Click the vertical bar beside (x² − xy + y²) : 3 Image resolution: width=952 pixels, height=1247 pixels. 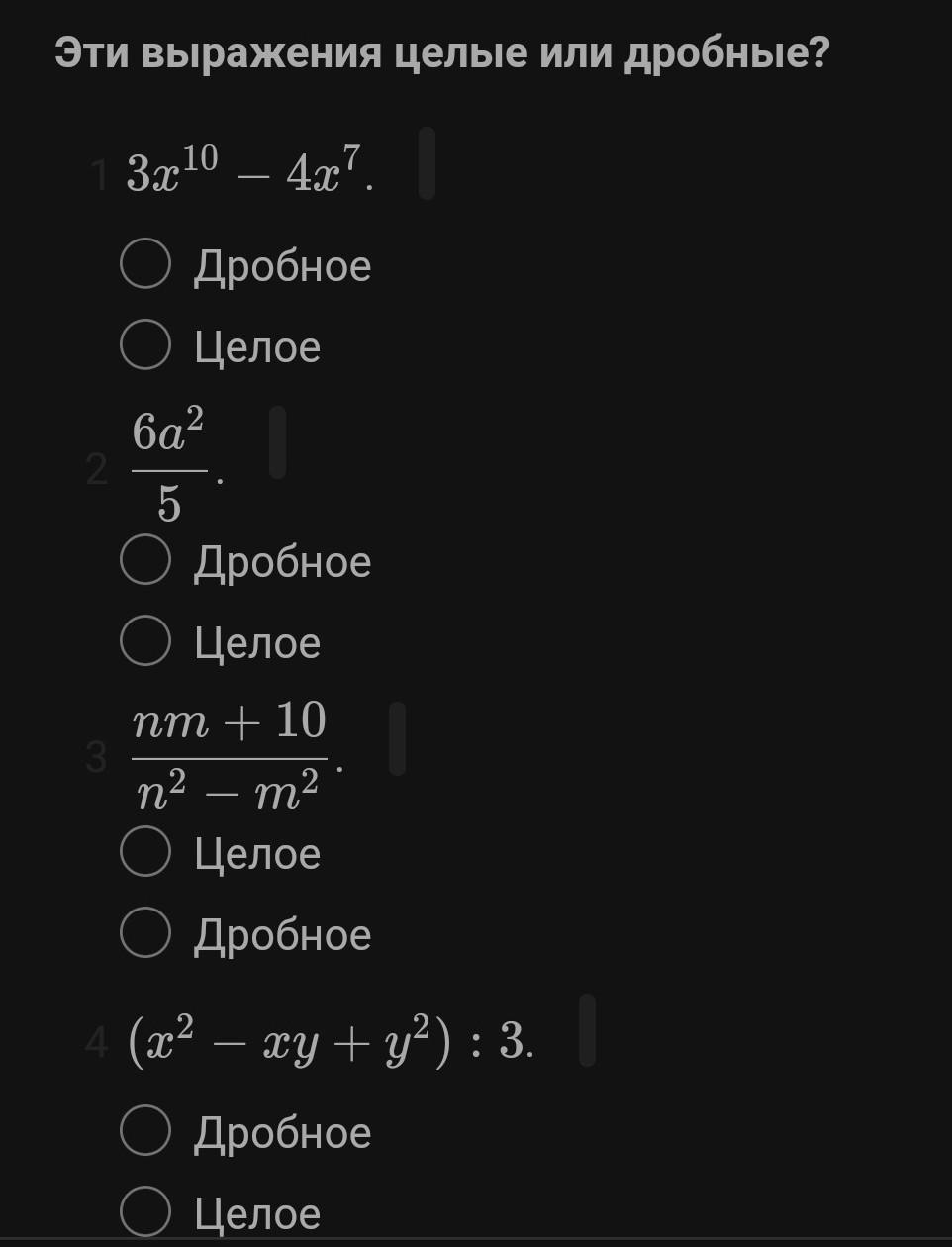[x=587, y=1030]
